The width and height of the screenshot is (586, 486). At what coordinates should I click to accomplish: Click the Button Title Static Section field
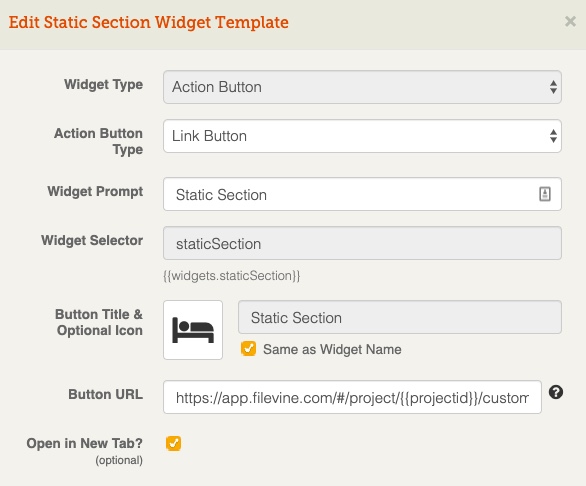400,317
